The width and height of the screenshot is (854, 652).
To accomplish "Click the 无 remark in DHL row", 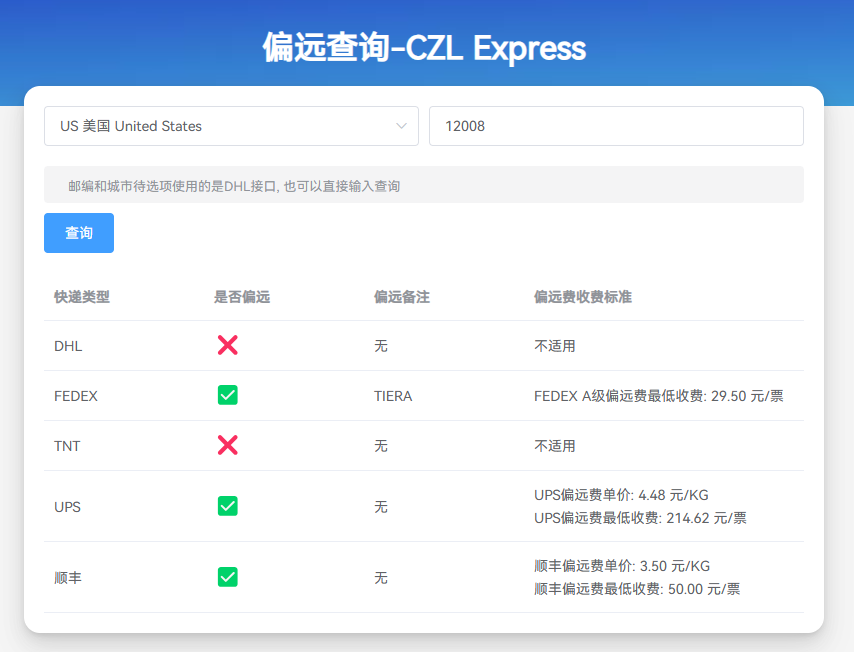I will 381,346.
